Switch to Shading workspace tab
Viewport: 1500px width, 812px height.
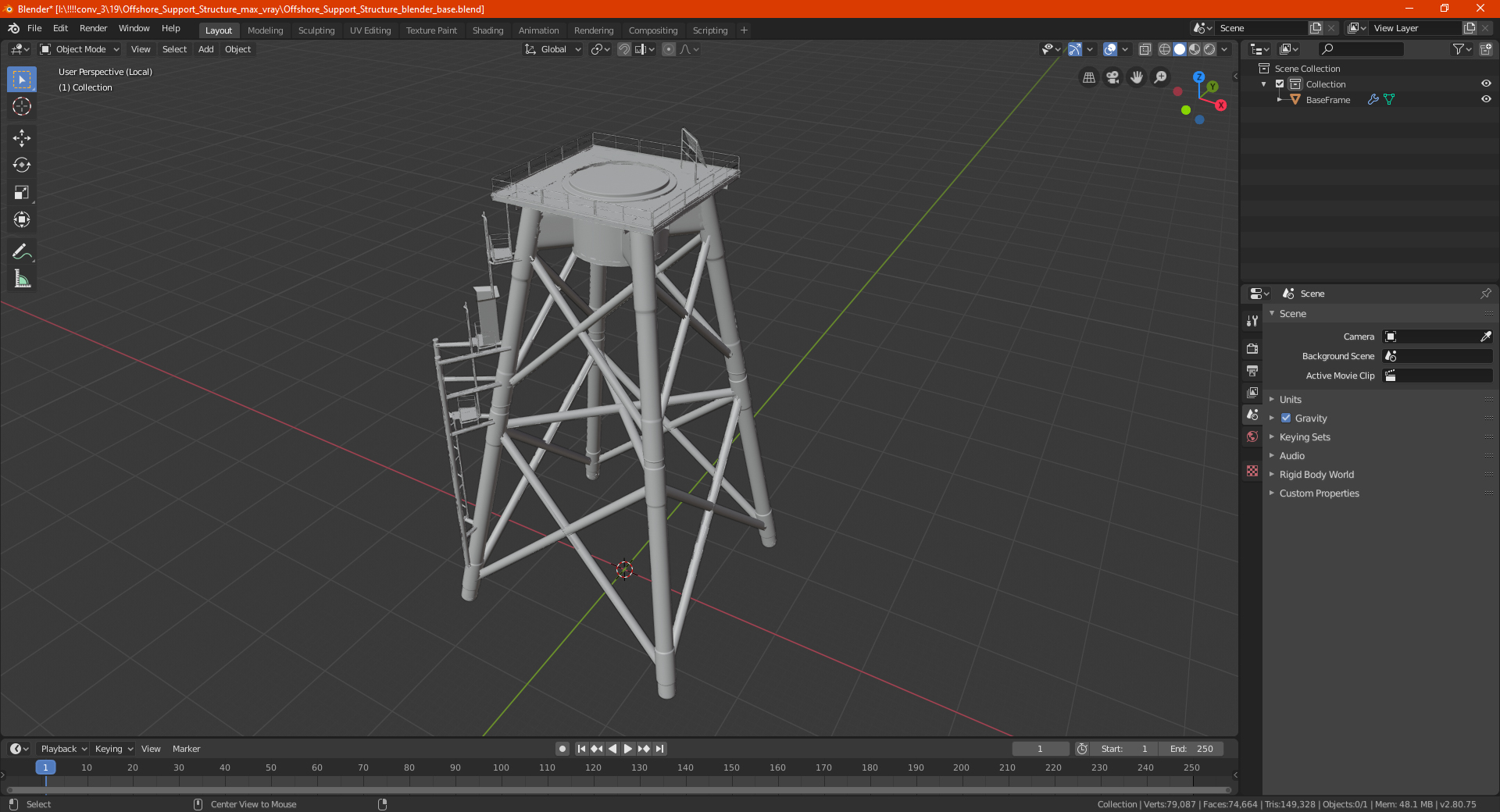click(x=487, y=30)
